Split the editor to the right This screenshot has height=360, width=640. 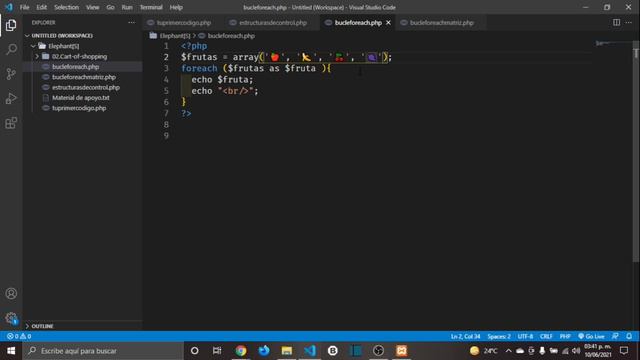(x=616, y=22)
